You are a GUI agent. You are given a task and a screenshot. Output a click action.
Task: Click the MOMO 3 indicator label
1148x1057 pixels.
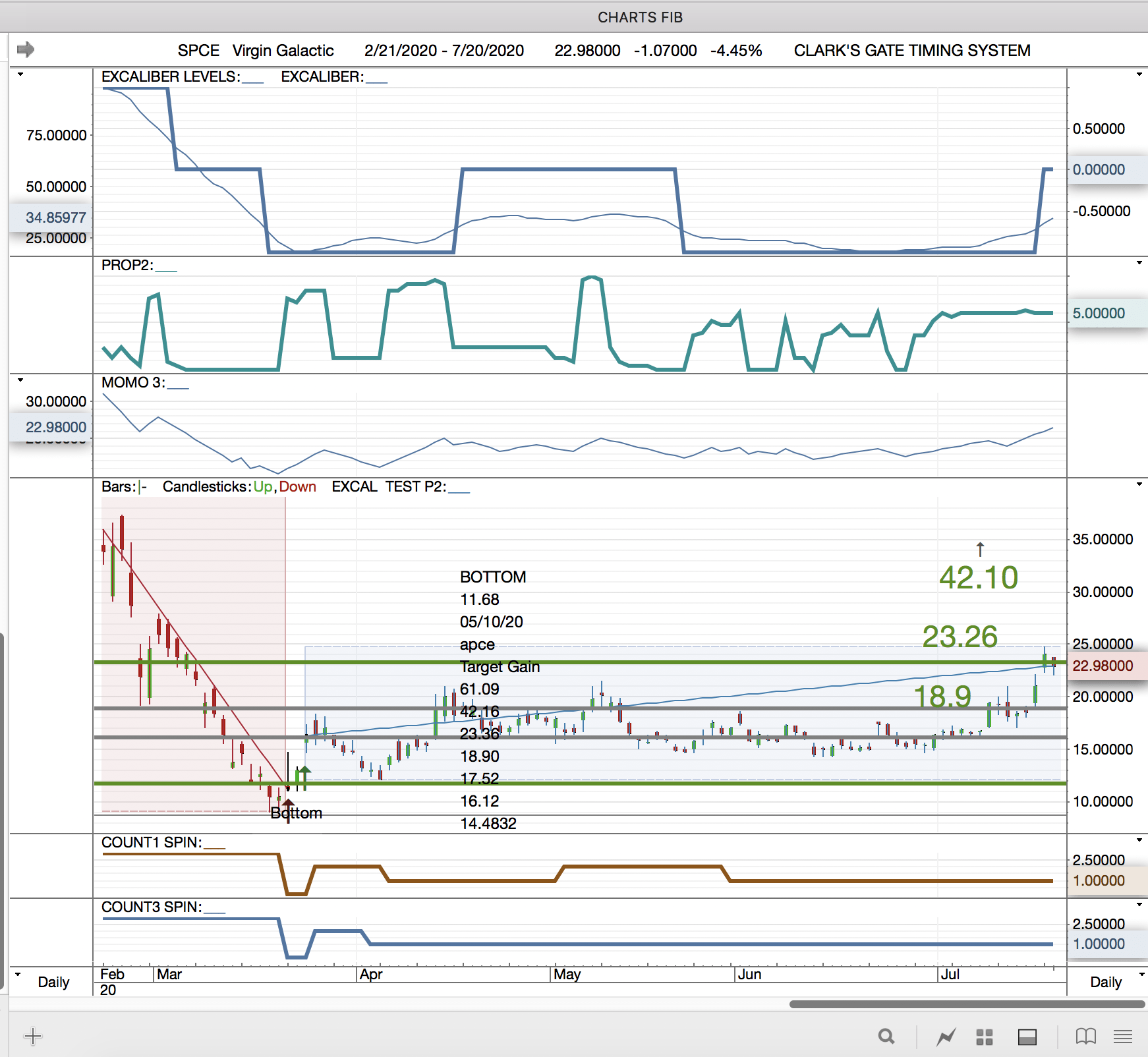point(145,383)
